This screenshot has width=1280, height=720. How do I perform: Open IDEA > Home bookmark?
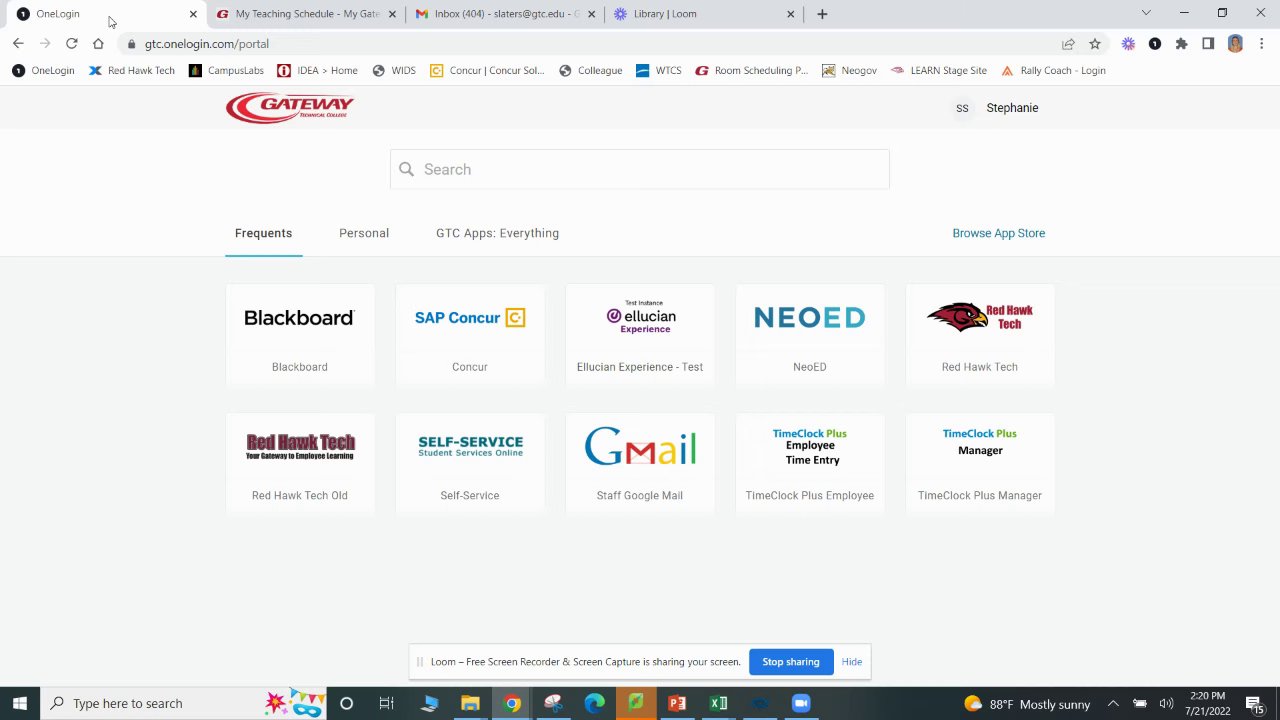click(x=317, y=71)
